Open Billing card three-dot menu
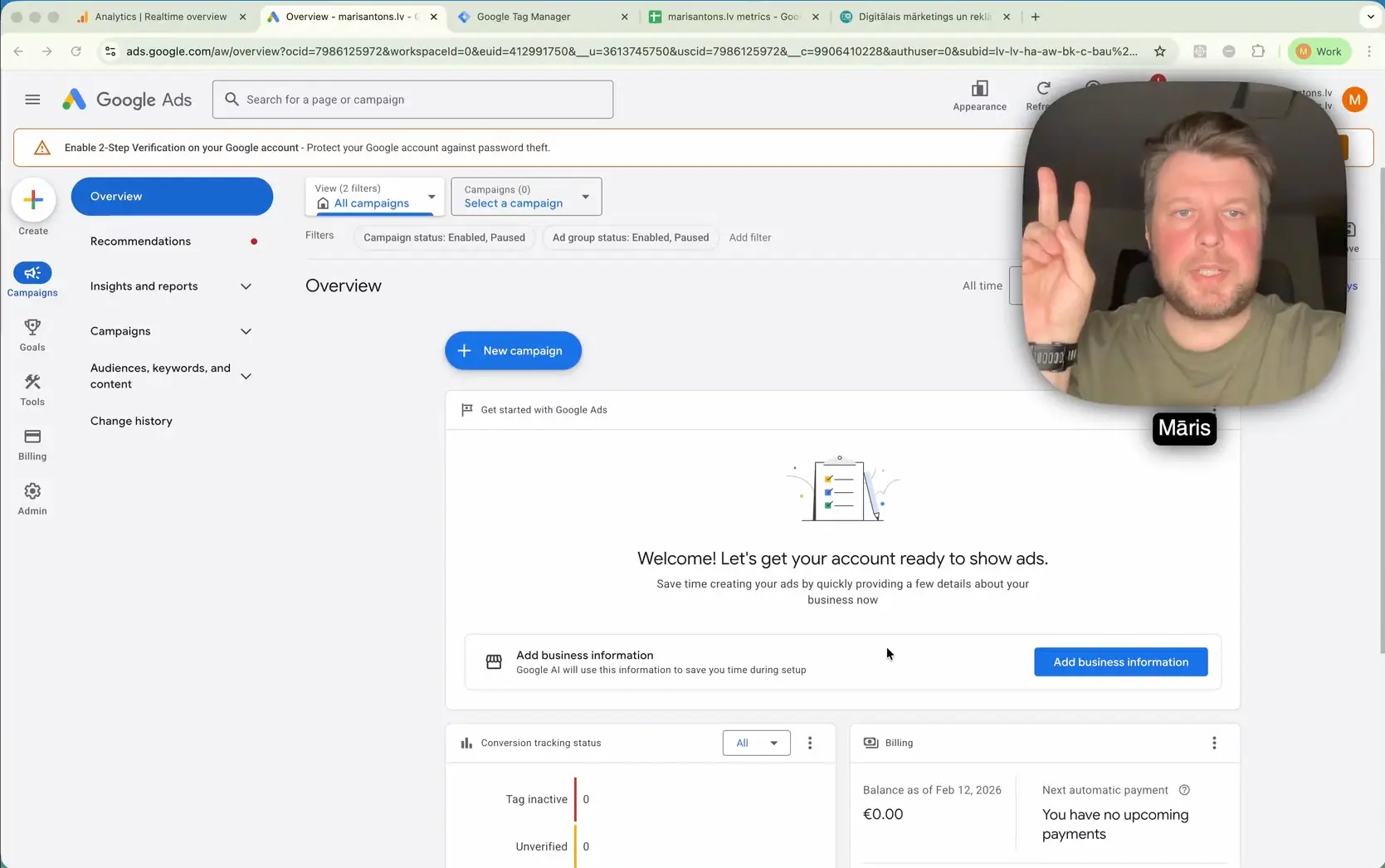1385x868 pixels. point(1214,743)
